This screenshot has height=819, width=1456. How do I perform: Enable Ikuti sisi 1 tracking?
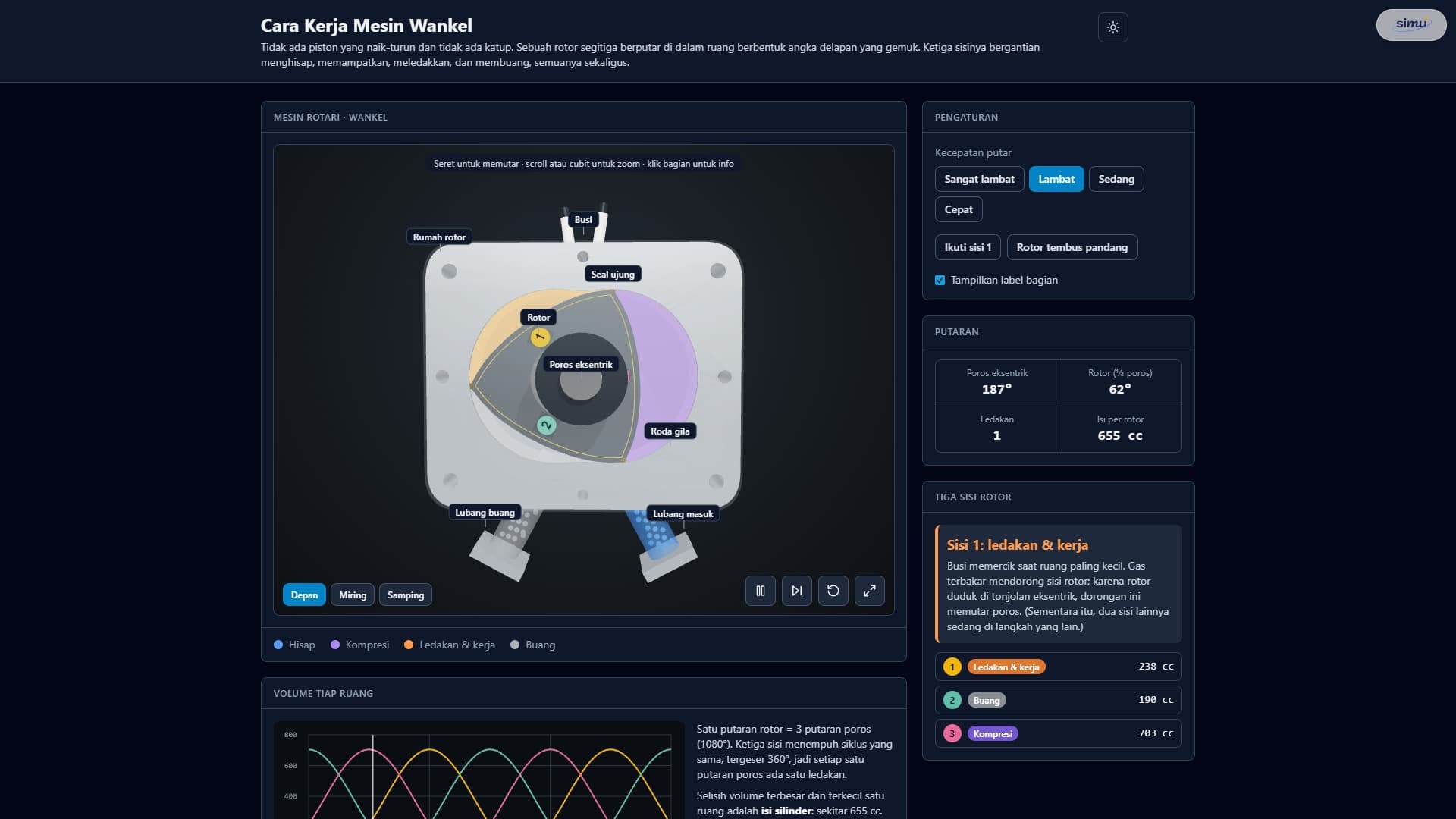coord(968,247)
